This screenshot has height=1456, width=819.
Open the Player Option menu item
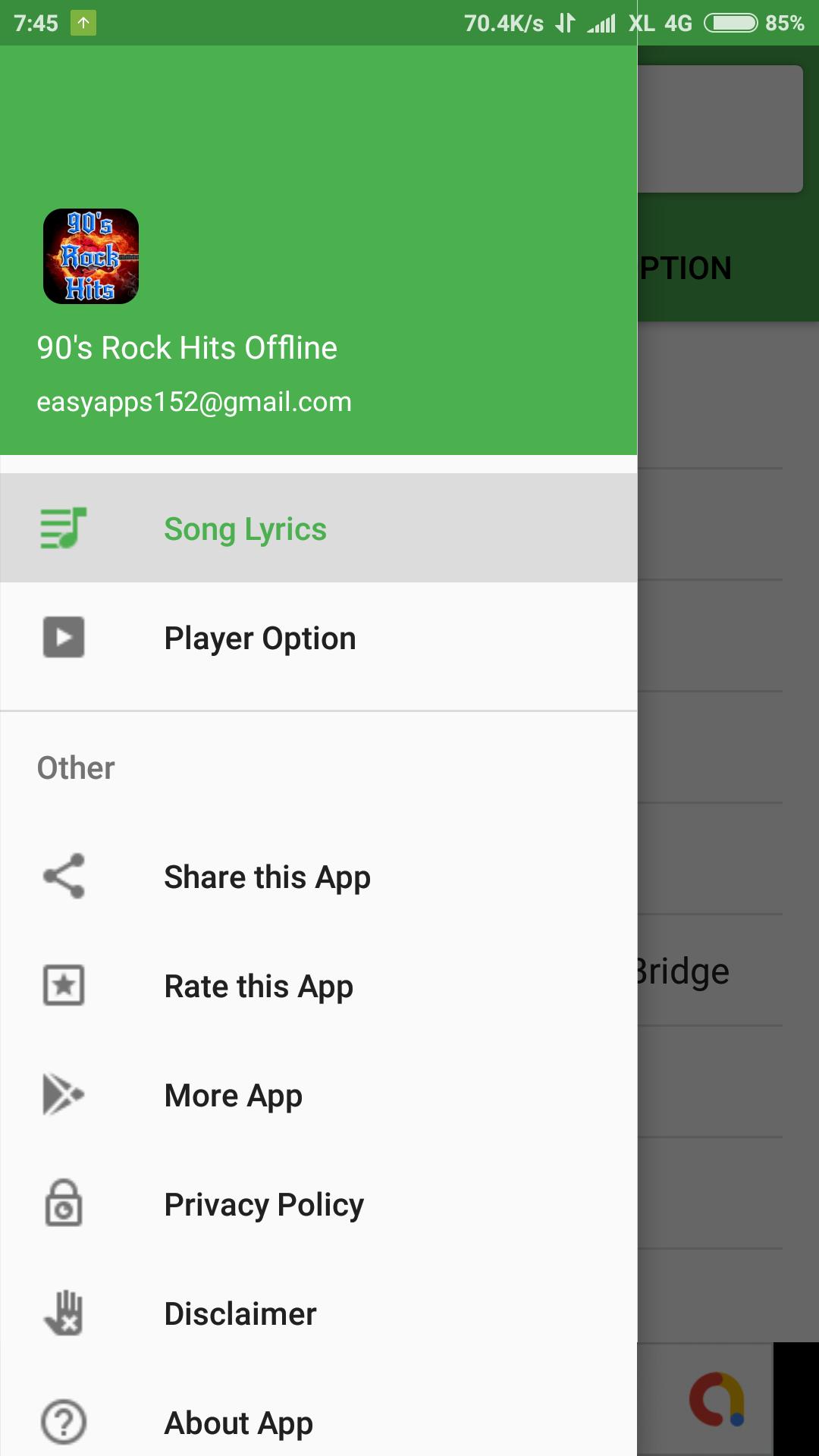click(x=318, y=637)
